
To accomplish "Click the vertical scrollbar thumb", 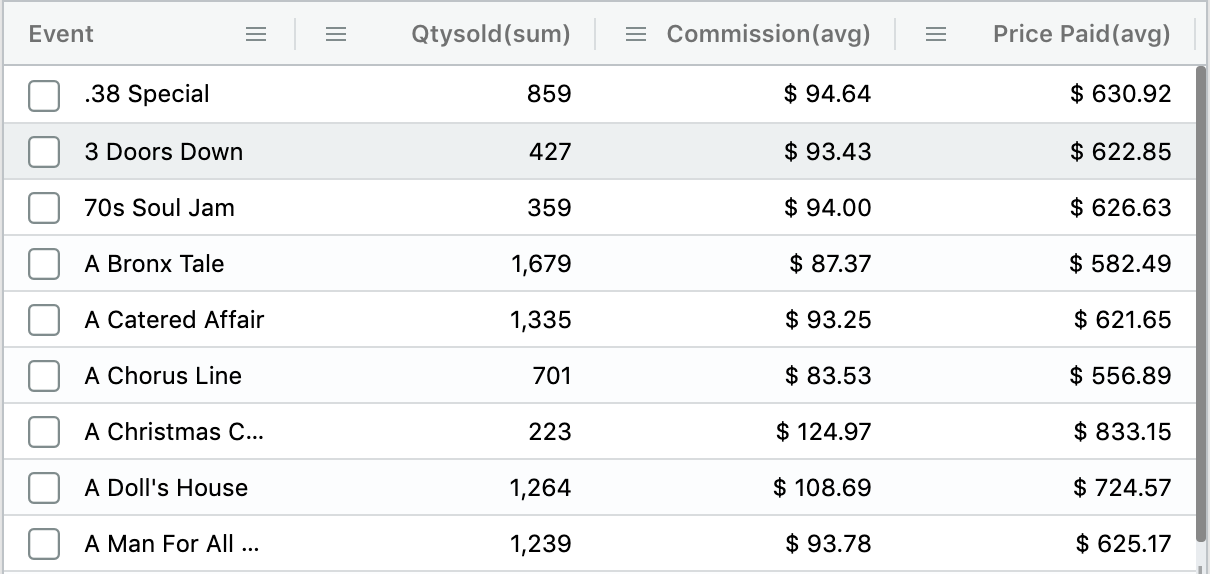I will coord(1201,300).
